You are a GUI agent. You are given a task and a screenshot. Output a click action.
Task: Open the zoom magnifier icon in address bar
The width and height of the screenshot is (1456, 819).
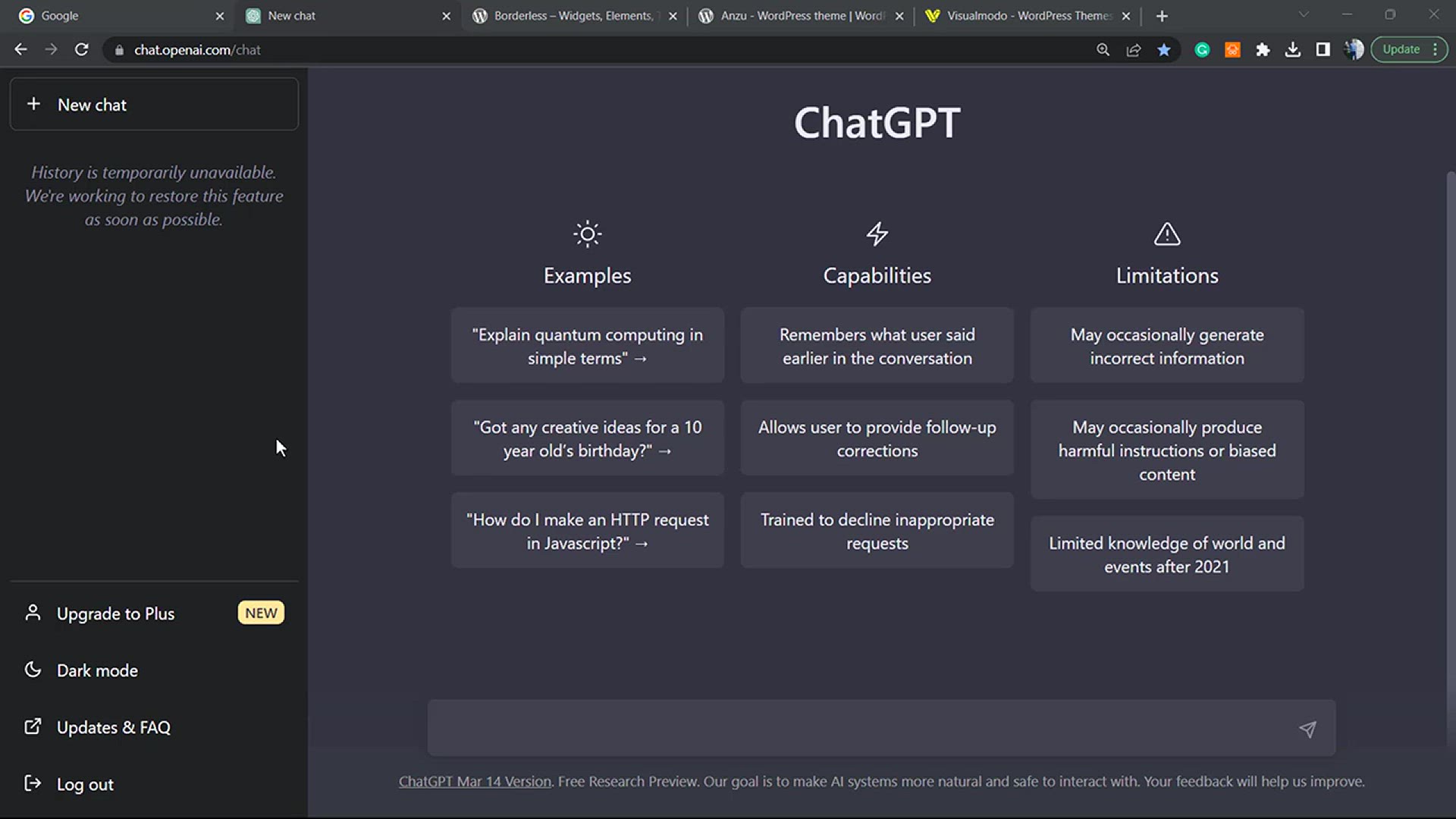pyautogui.click(x=1103, y=49)
